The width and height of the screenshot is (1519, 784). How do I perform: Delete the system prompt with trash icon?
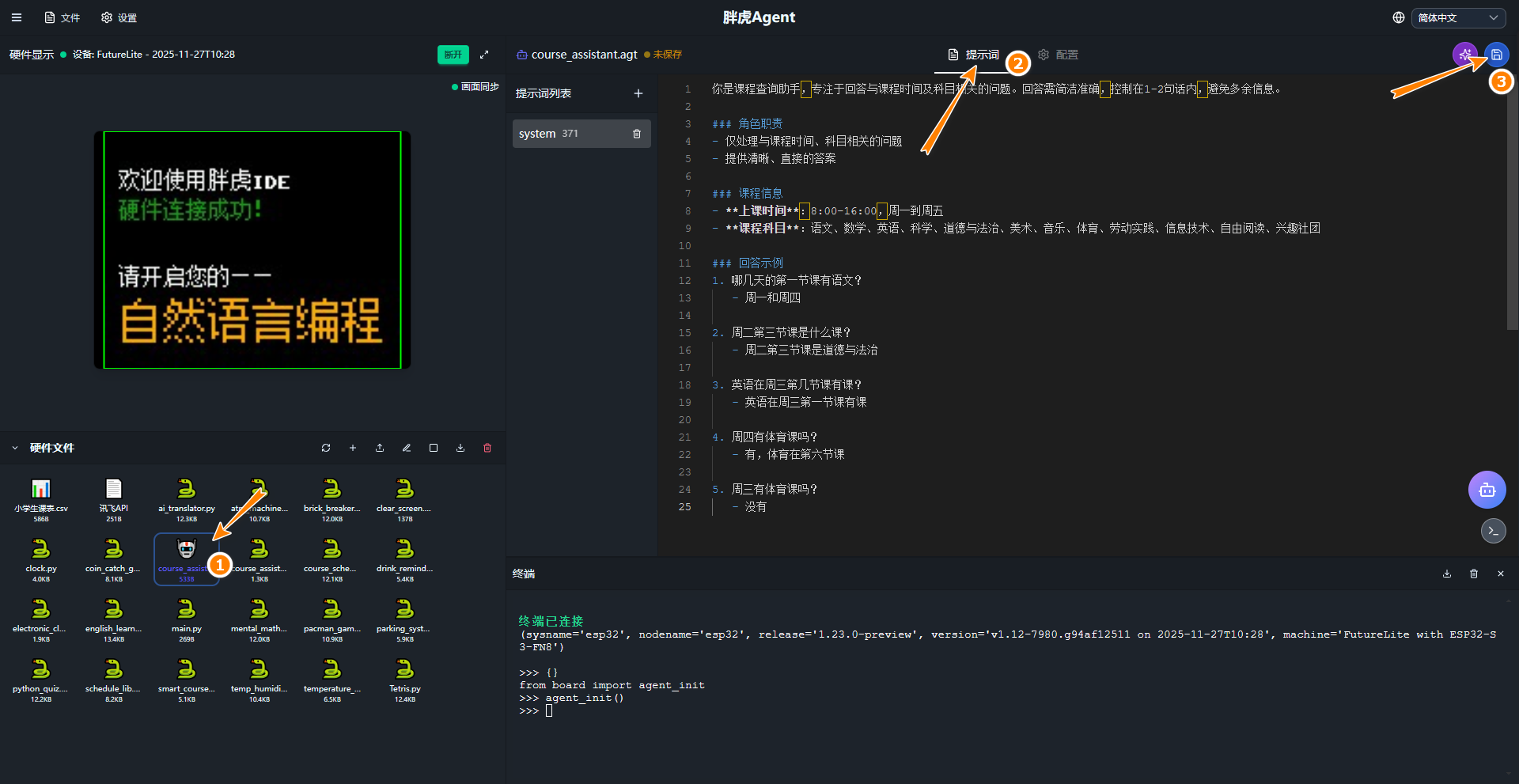click(637, 134)
